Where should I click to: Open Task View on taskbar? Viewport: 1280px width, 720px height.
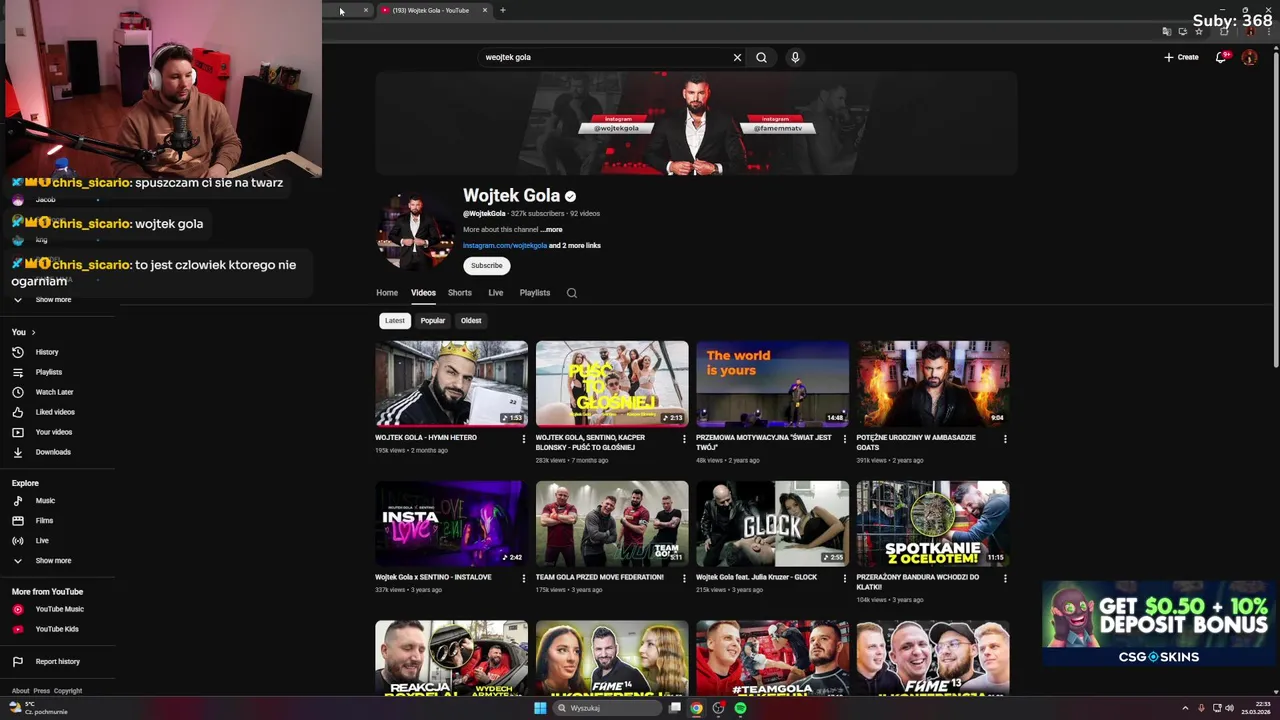675,708
